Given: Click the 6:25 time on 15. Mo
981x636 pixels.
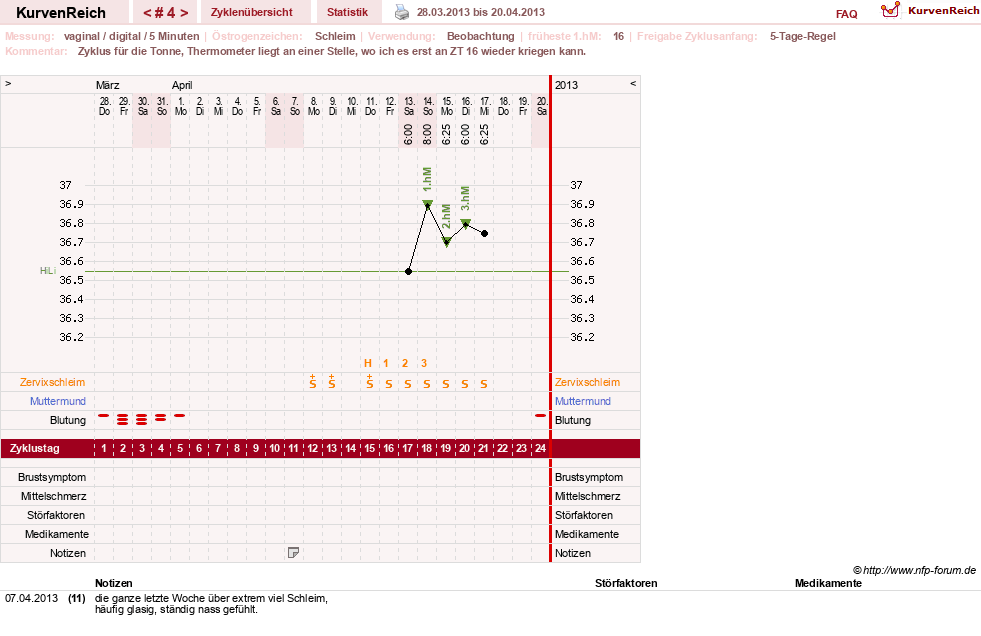Looking at the screenshot, I should pos(446,134).
